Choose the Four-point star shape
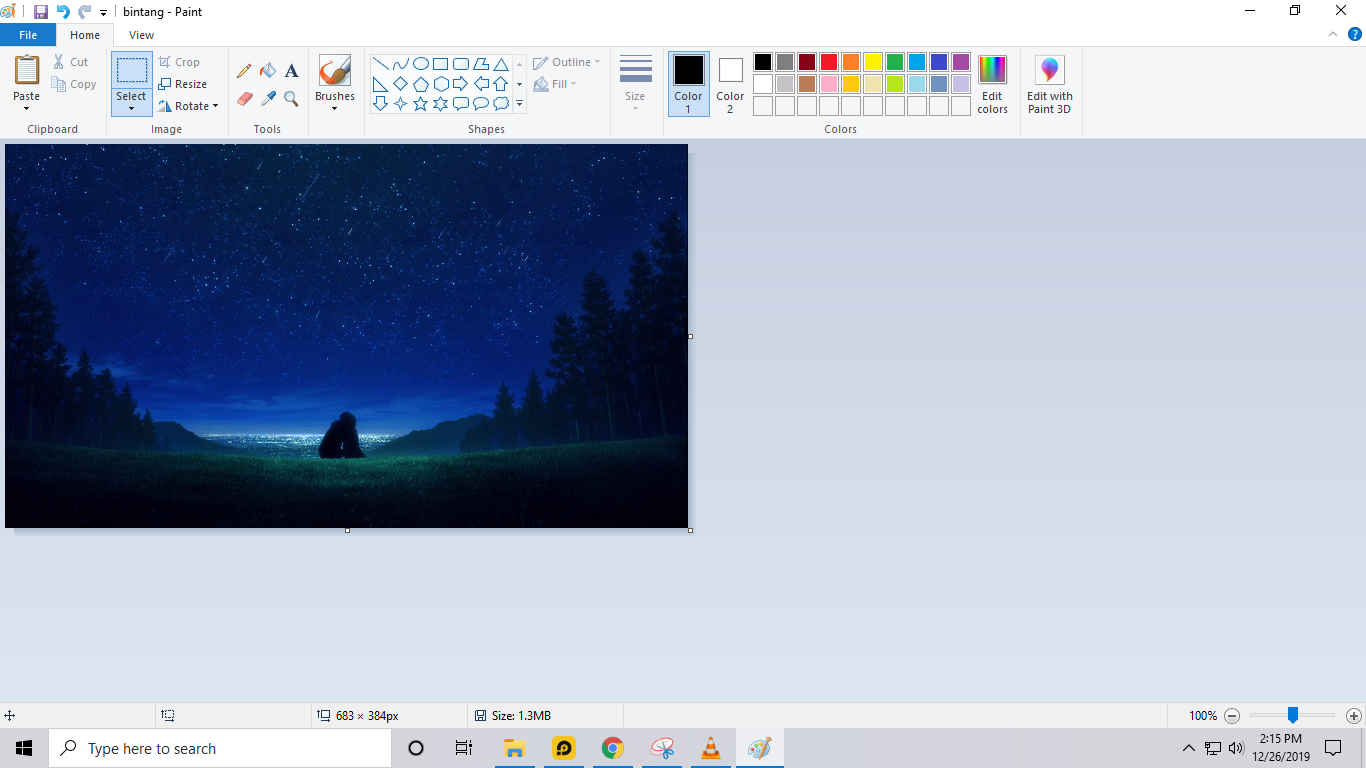This screenshot has height=768, width=1366. 400,104
